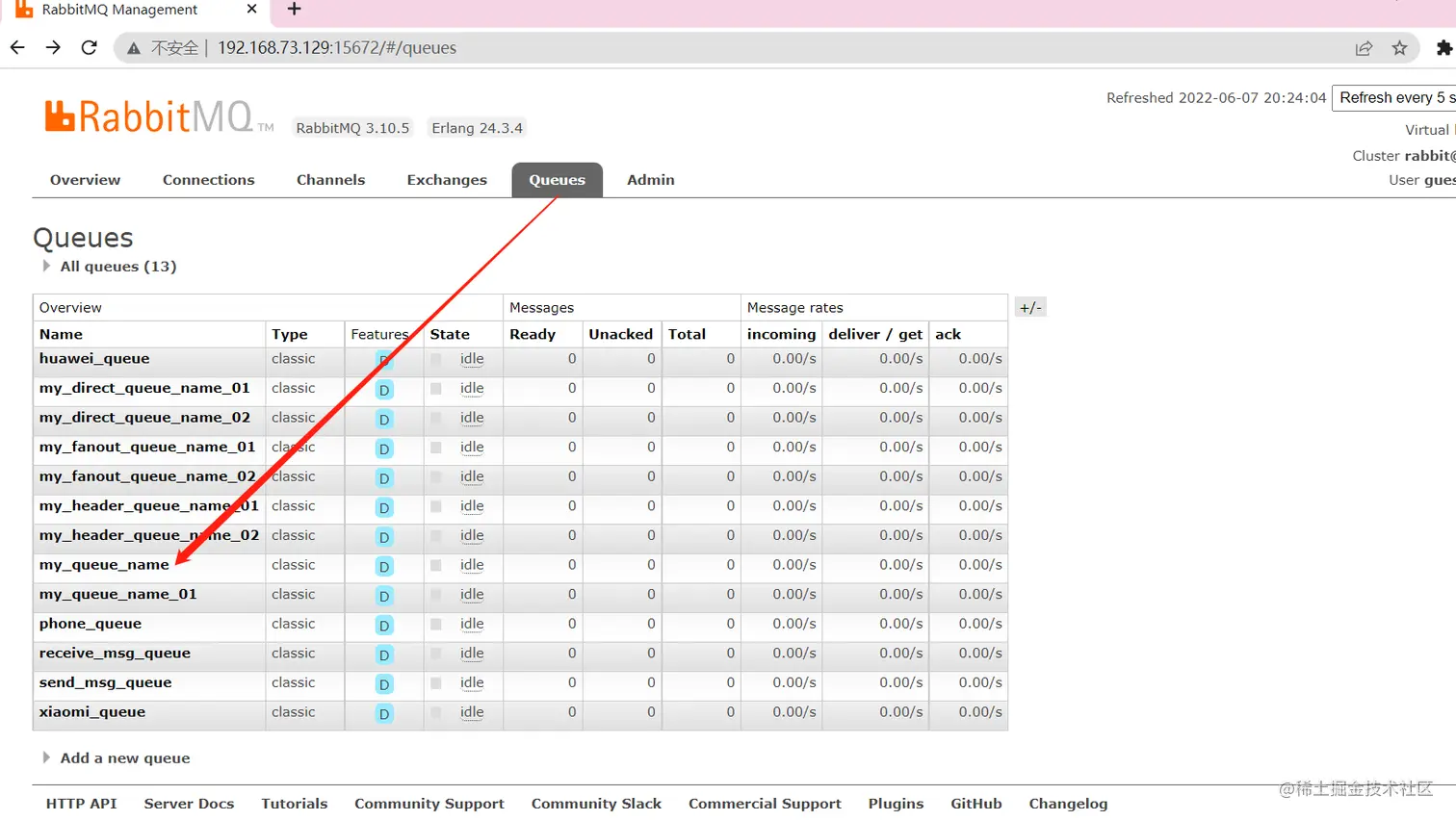Viewport: 1456px width, 821px height.
Task: Sort queues by the Unacked column header
Action: click(x=621, y=334)
